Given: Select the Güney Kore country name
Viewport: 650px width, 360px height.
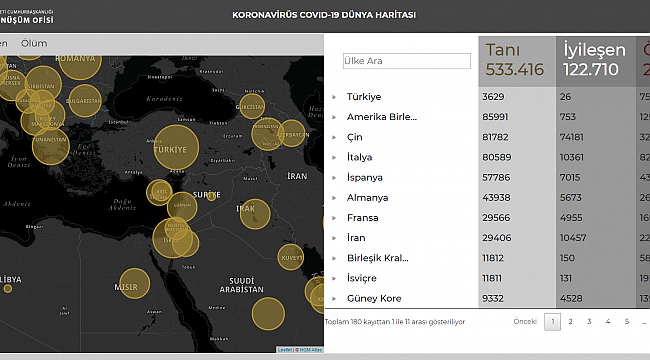Looking at the screenshot, I should tap(374, 299).
